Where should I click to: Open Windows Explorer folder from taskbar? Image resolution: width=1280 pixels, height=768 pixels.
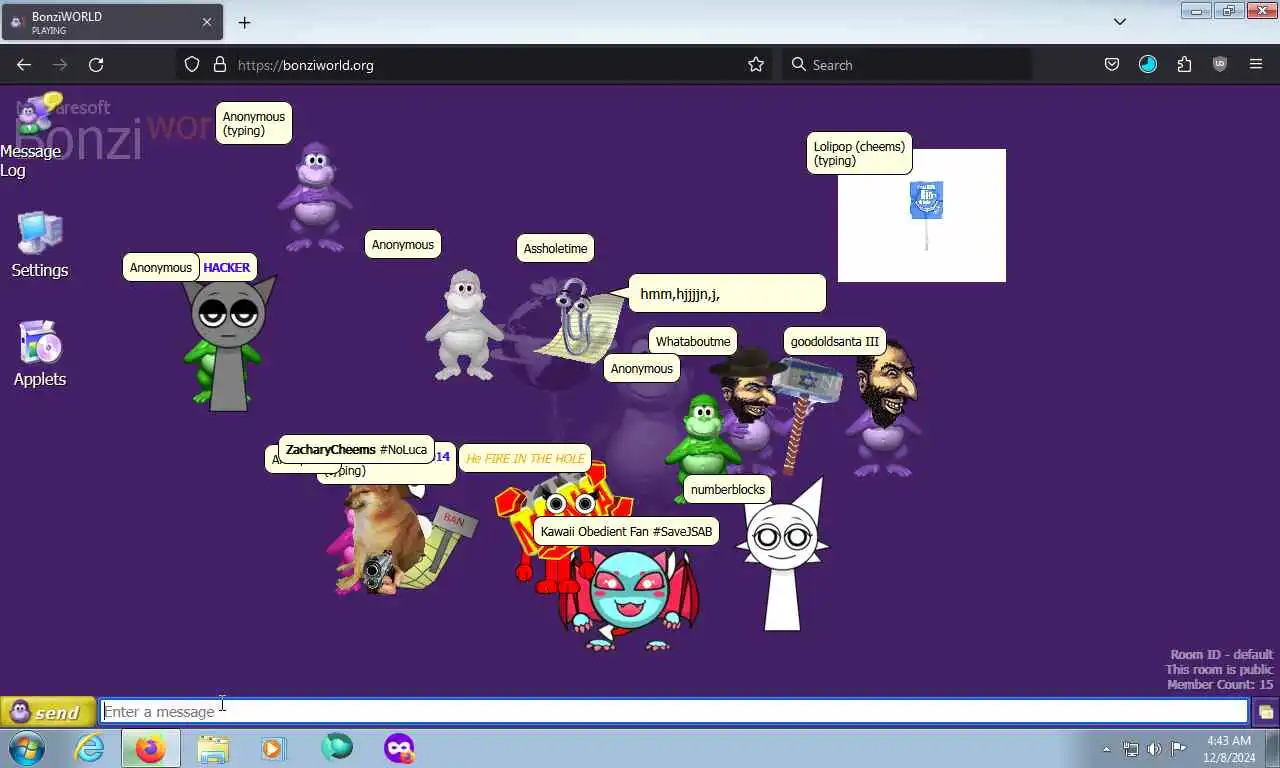[x=213, y=748]
